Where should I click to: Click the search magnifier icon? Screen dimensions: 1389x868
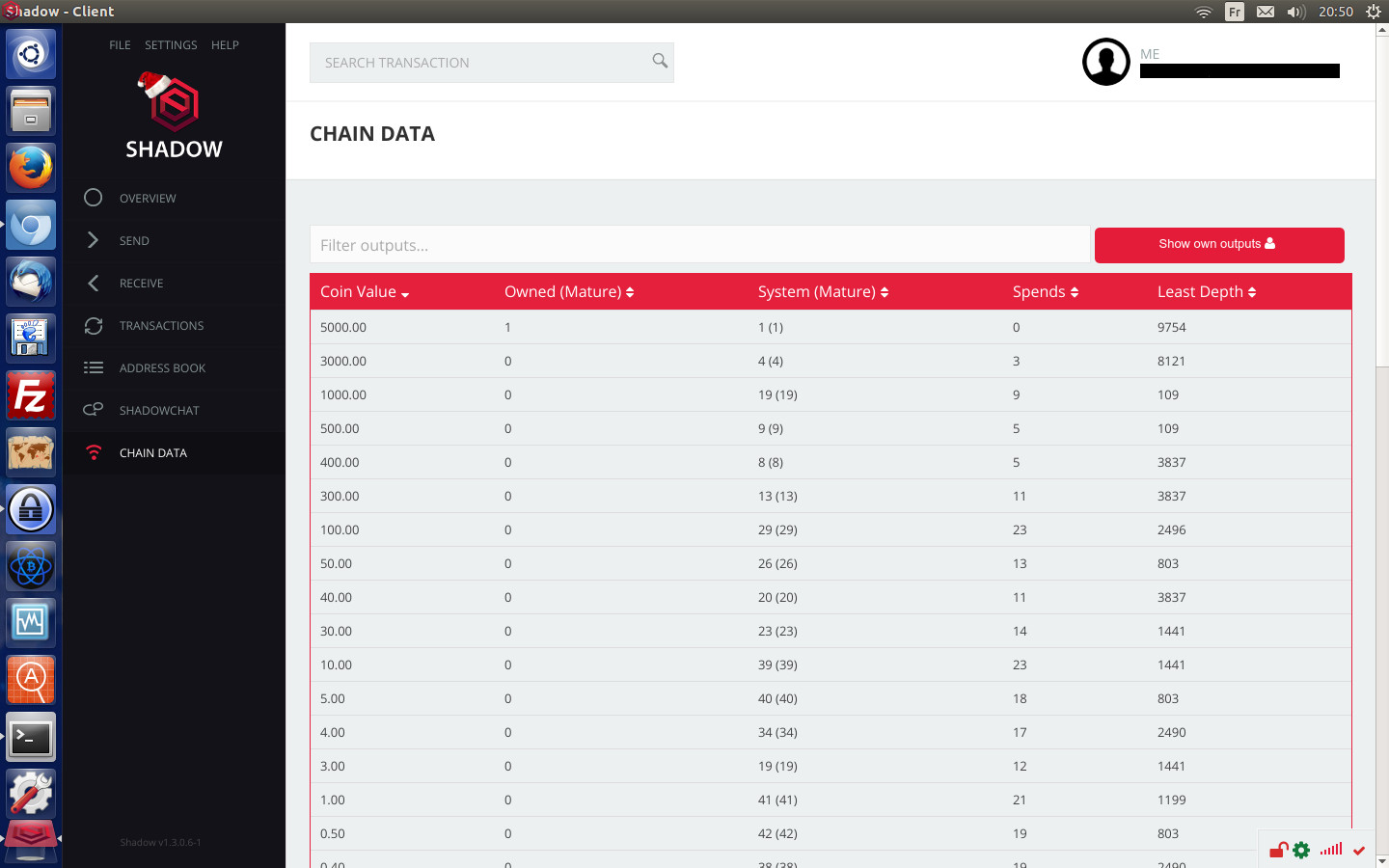[x=660, y=61]
